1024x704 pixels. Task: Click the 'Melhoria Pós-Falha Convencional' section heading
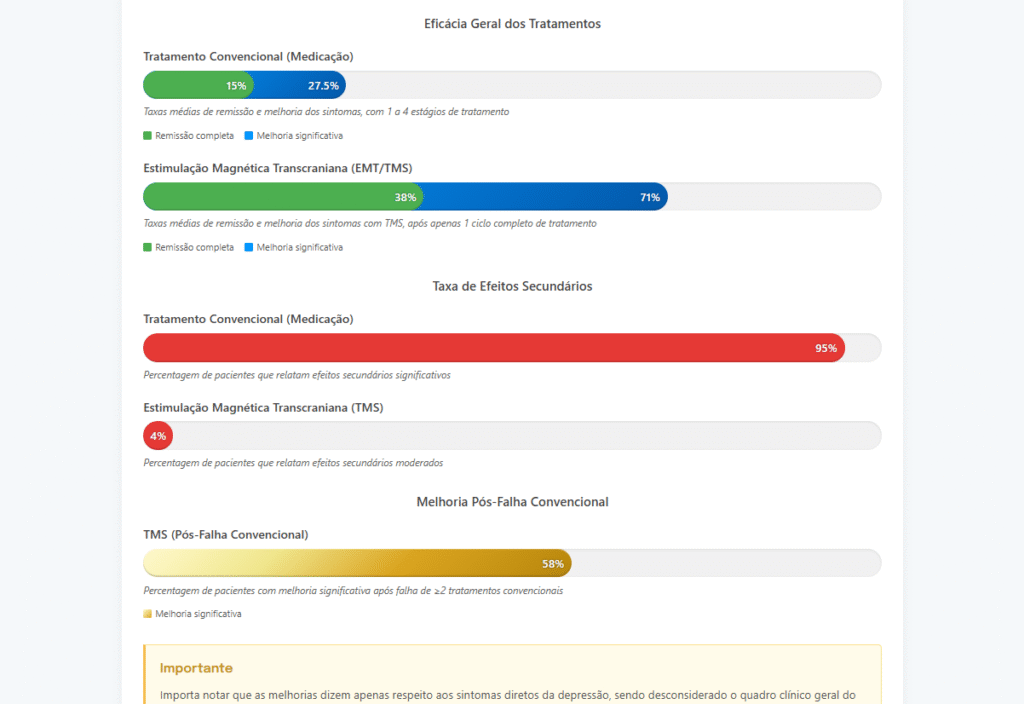coord(512,501)
